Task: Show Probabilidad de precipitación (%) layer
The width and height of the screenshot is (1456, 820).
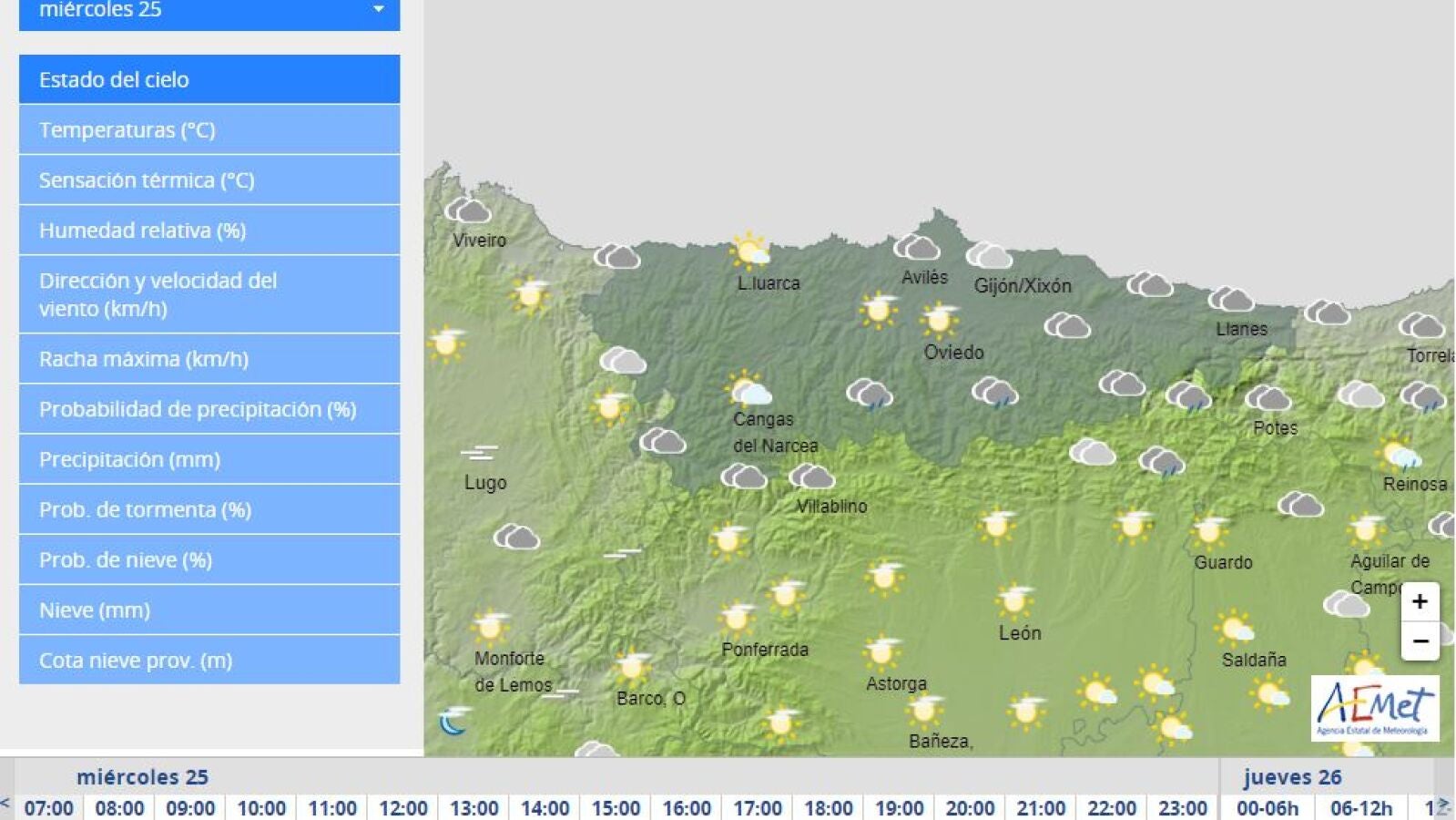Action: point(209,409)
